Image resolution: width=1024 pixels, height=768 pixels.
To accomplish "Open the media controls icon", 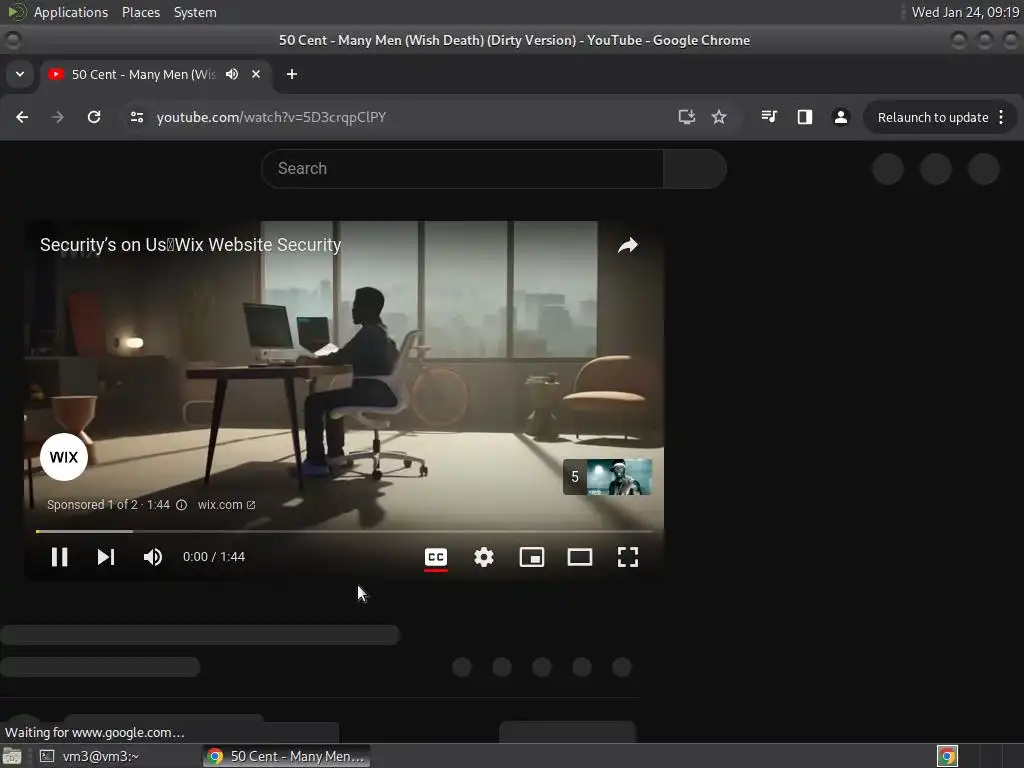I will pyautogui.click(x=769, y=117).
